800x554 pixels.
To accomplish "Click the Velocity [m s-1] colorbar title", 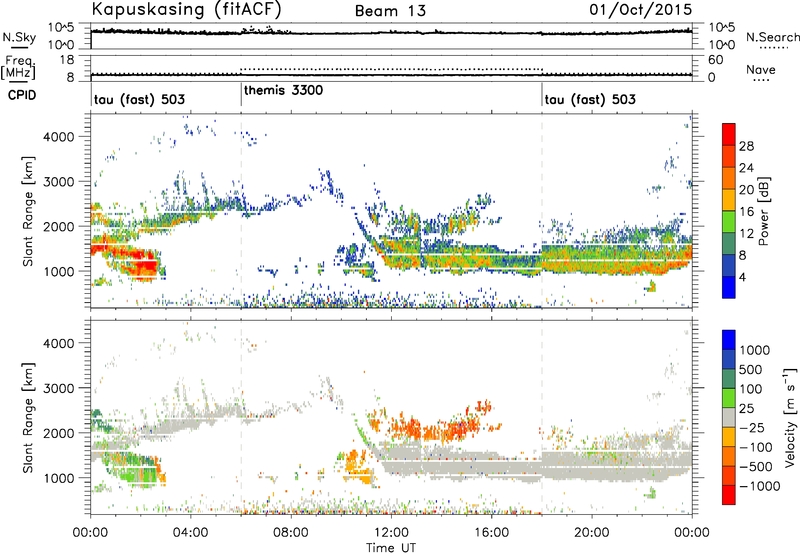I will click(790, 417).
